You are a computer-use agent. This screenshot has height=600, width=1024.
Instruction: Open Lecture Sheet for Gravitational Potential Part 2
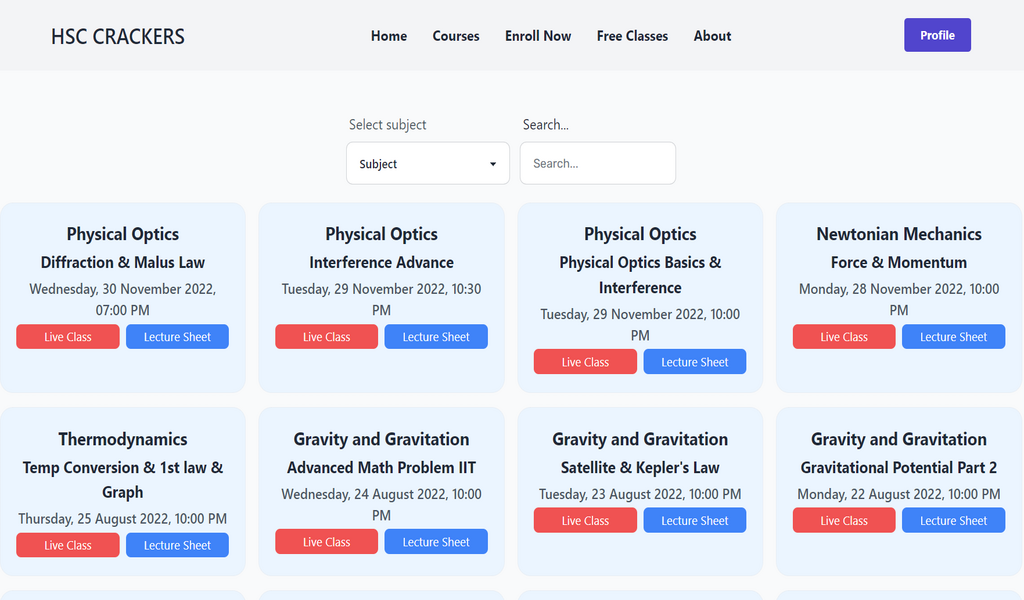(x=953, y=521)
